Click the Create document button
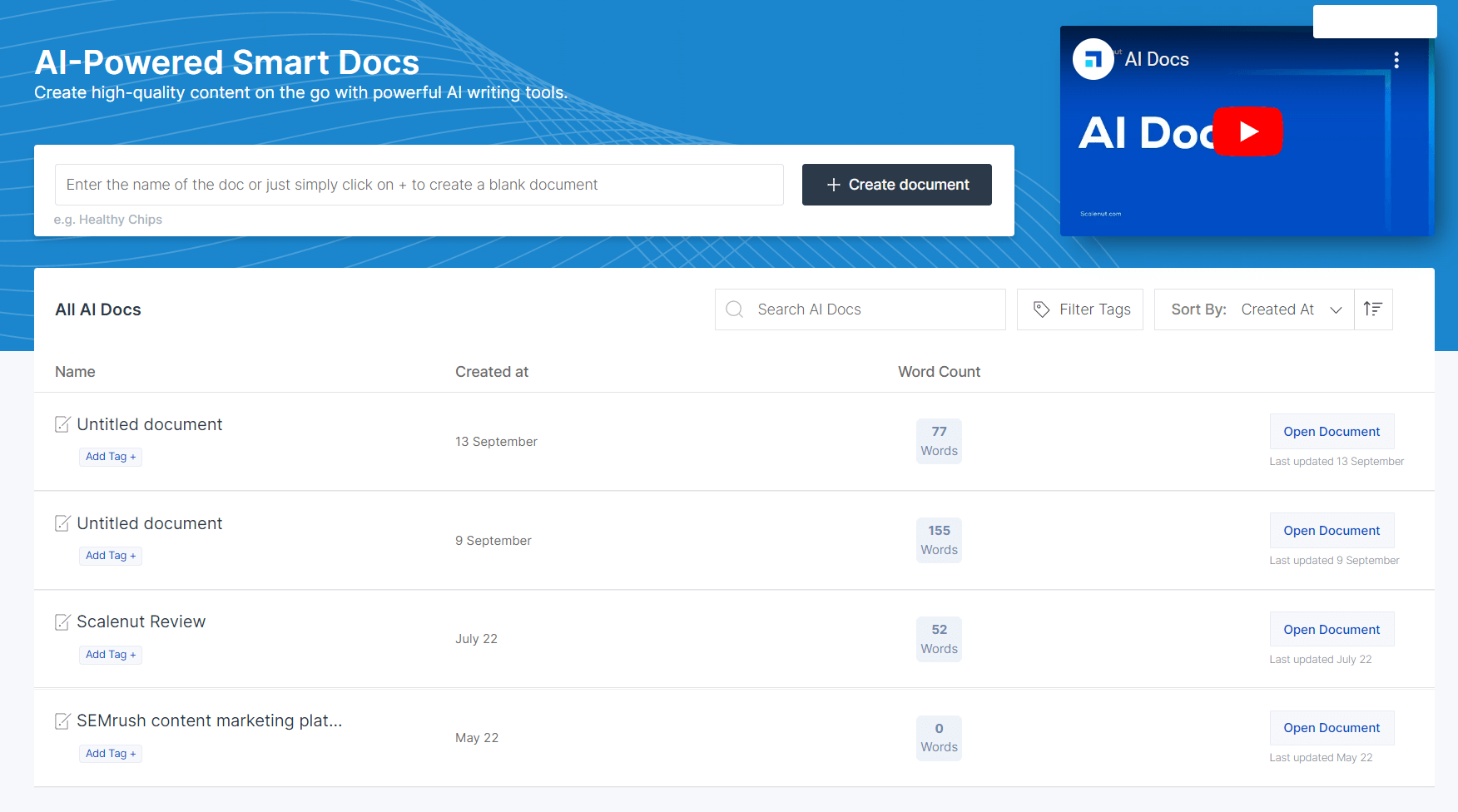Screen dimensions: 1458x812 [x=896, y=185]
